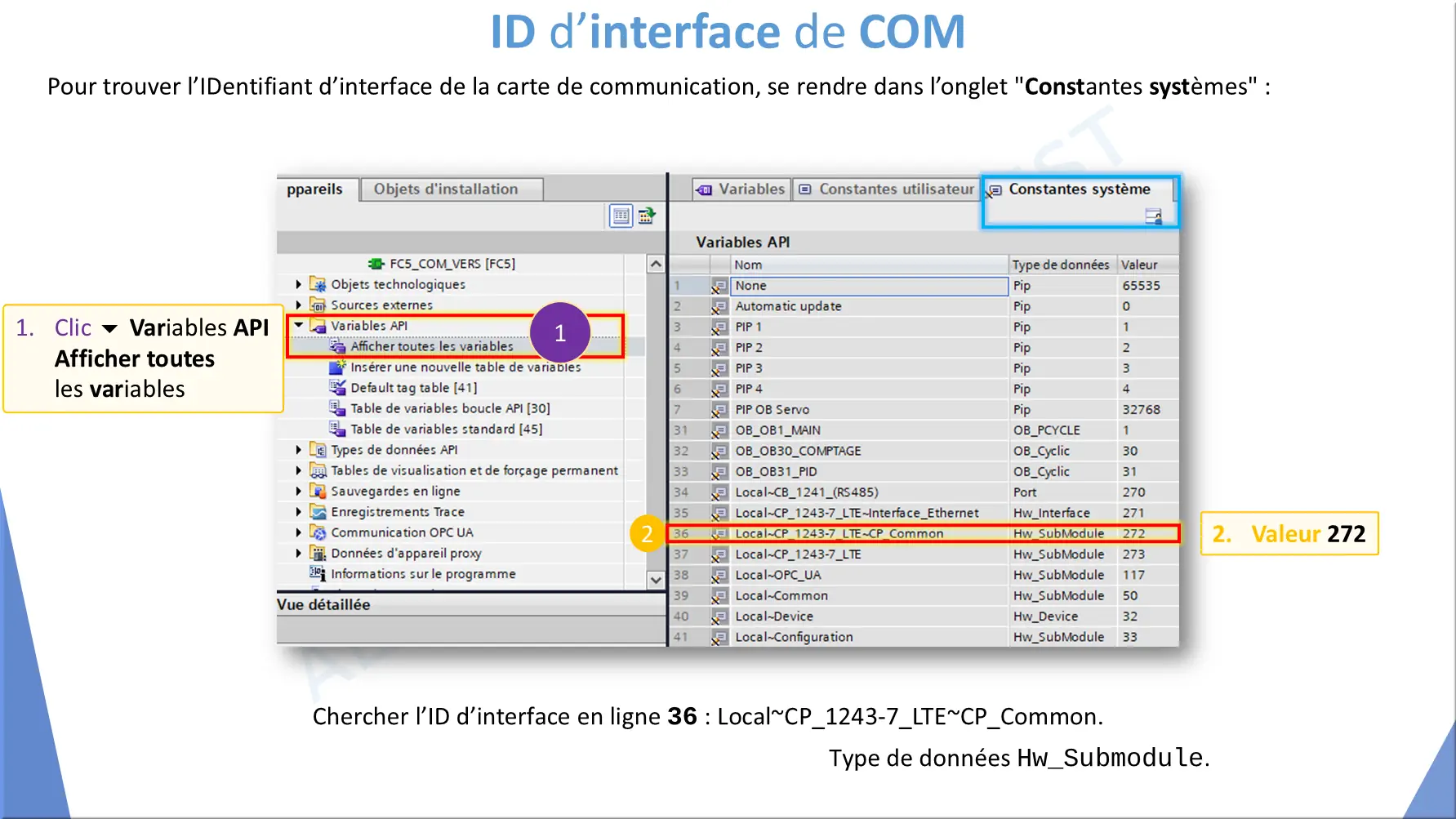
Task: Expand the Objets technologiques node
Action: (299, 284)
